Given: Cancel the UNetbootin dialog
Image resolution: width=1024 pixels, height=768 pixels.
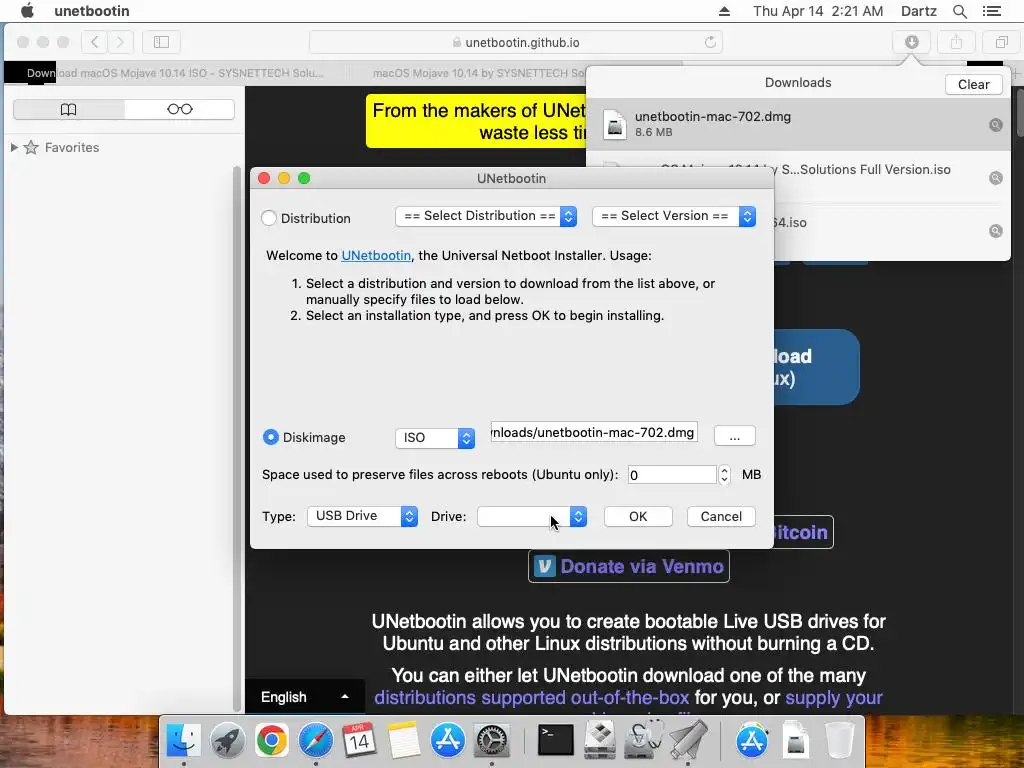Looking at the screenshot, I should (721, 517).
